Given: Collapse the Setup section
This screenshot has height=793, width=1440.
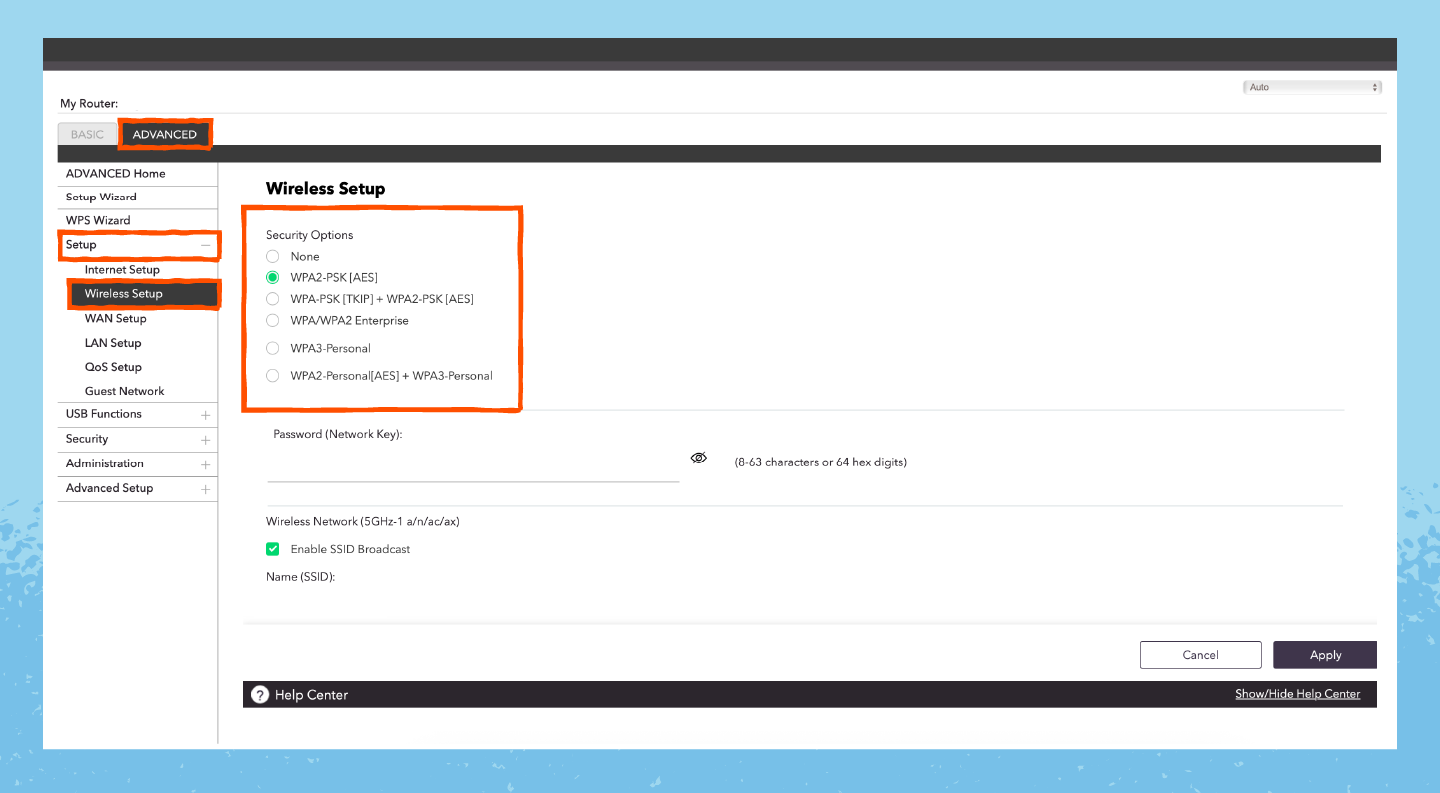Looking at the screenshot, I should [205, 245].
